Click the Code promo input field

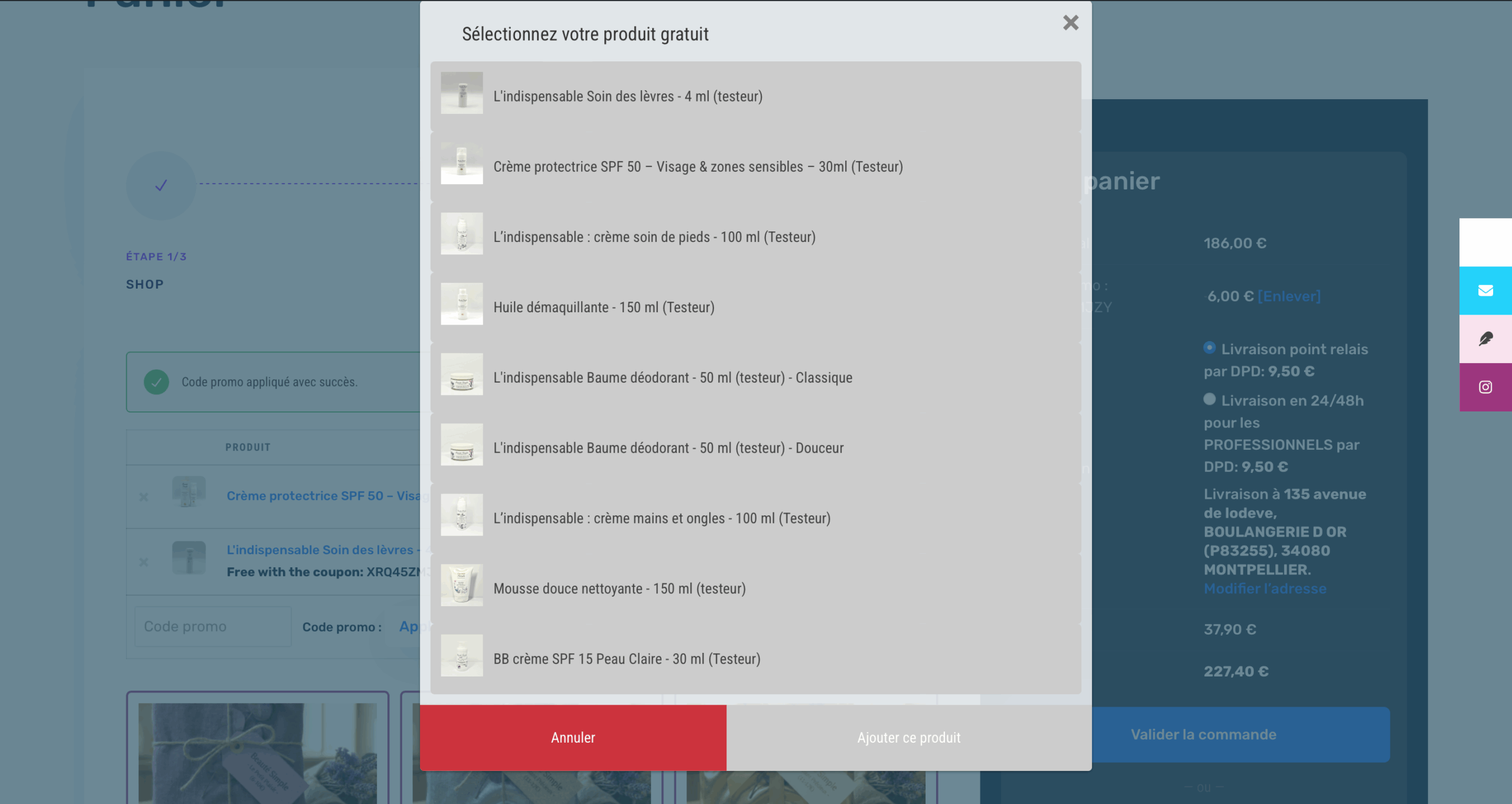212,626
